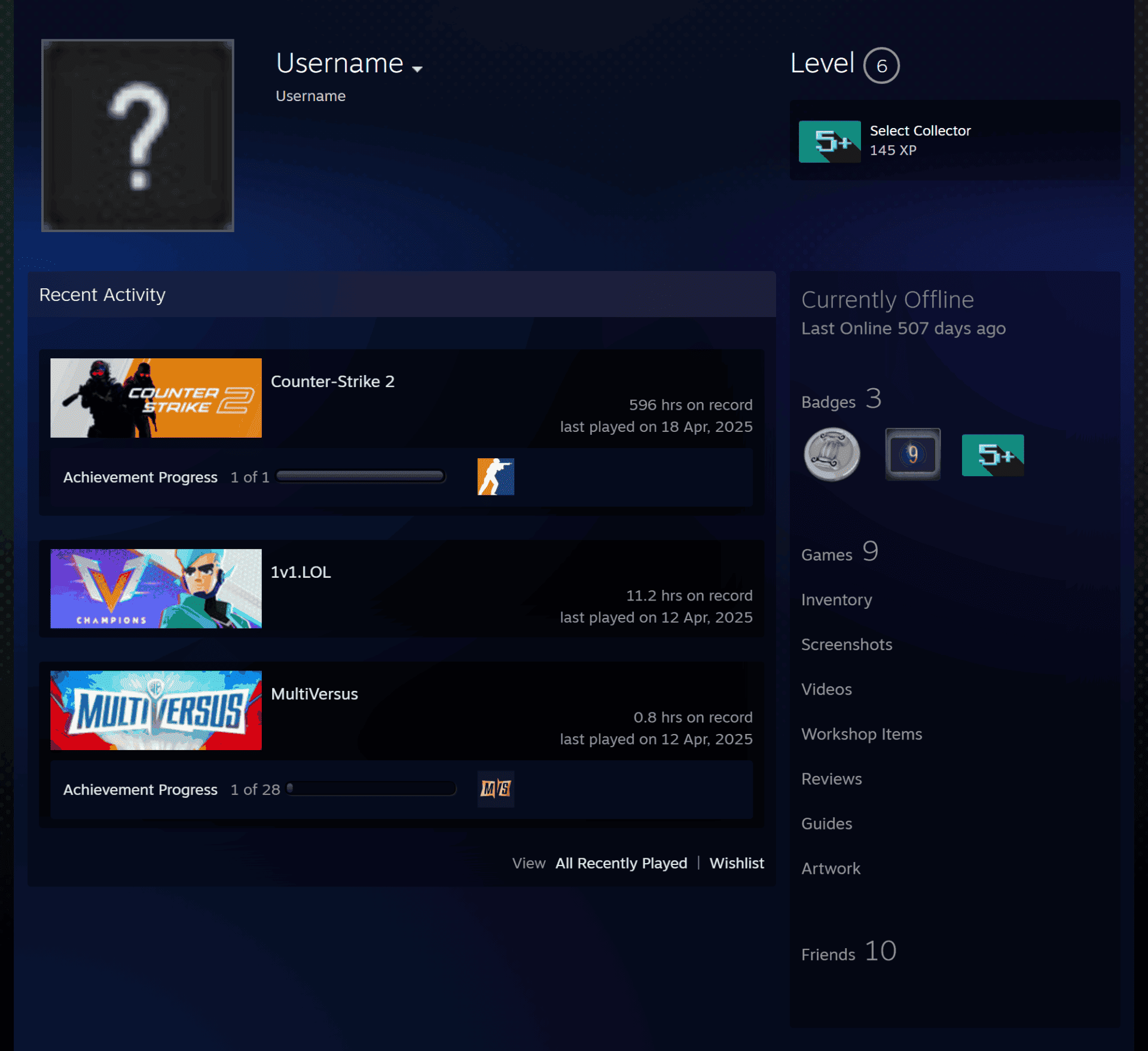Click the 'Last Online 507 days ago' text
Viewport: 1148px width, 1051px height.
(x=903, y=328)
